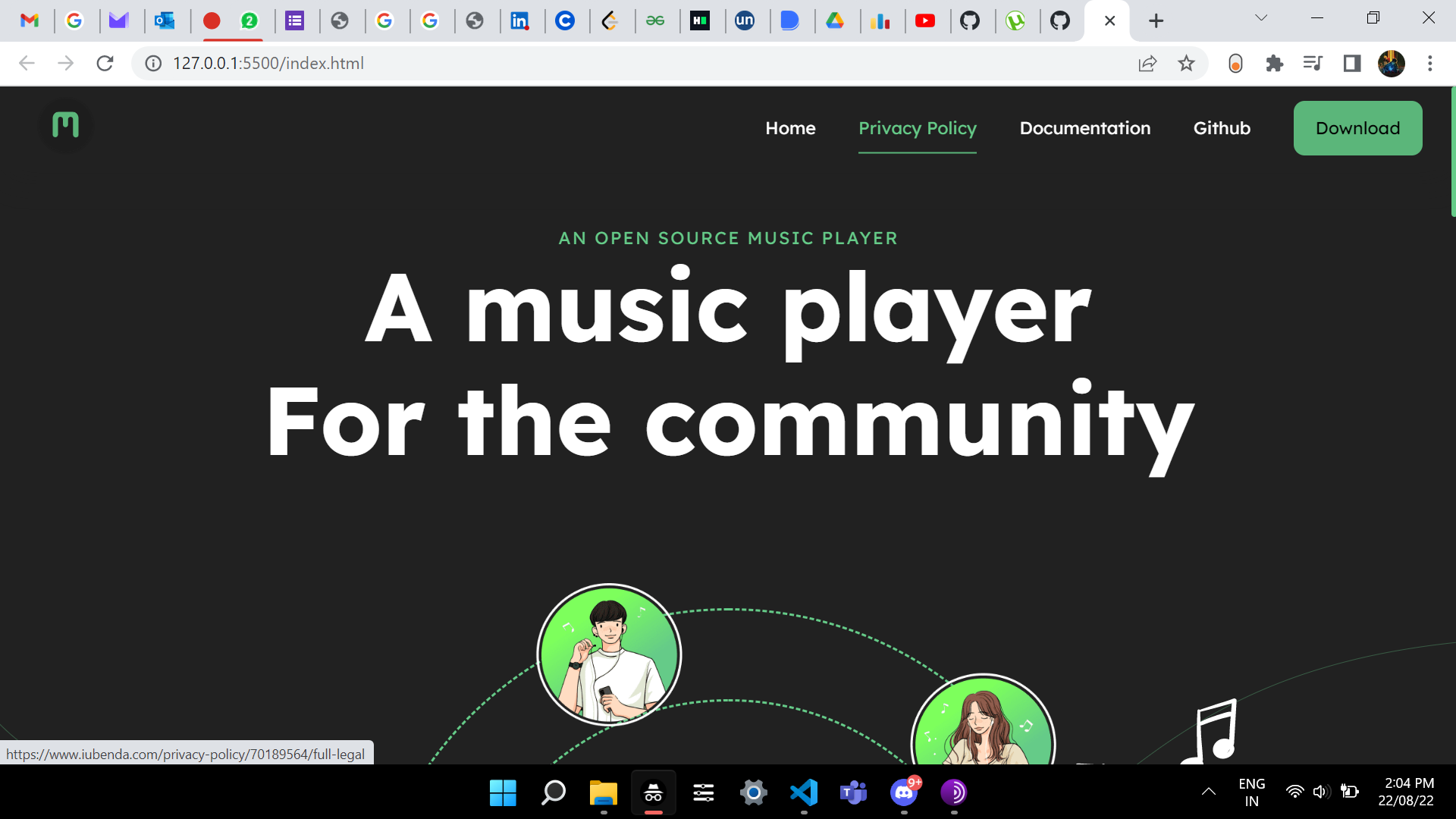Open the Extensions puzzle icon

point(1274,64)
